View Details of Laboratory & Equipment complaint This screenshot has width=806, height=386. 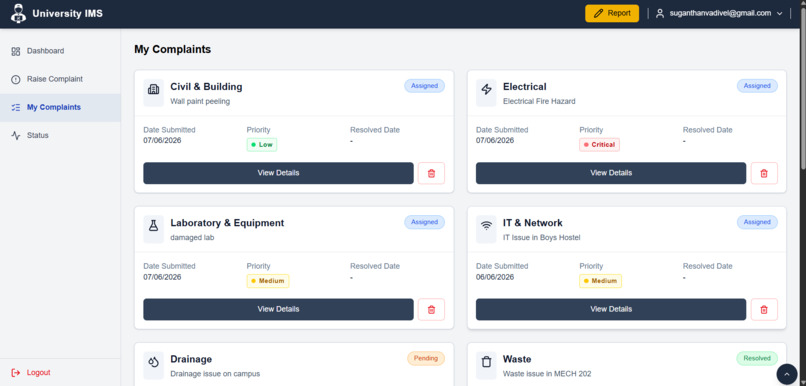point(278,309)
